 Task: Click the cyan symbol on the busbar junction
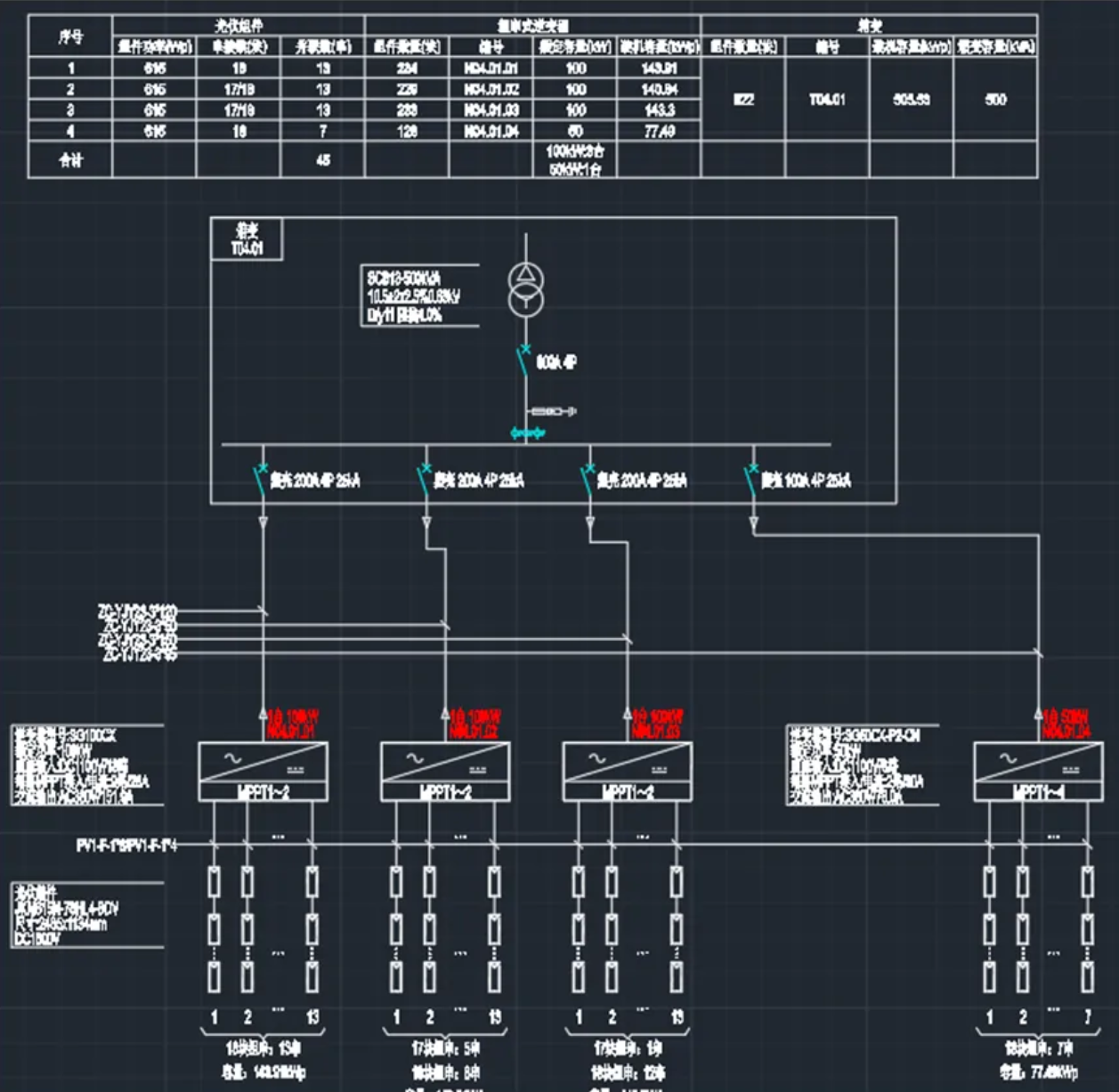click(526, 433)
